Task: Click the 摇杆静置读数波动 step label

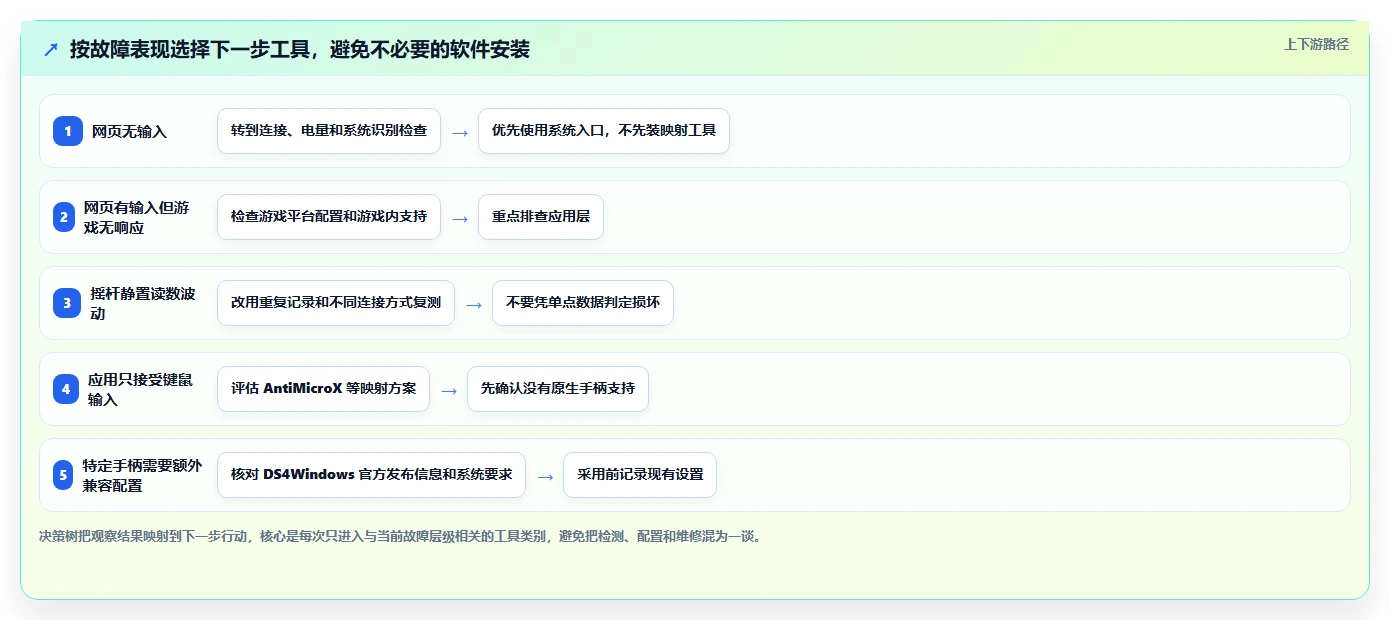Action: pyautogui.click(x=143, y=303)
